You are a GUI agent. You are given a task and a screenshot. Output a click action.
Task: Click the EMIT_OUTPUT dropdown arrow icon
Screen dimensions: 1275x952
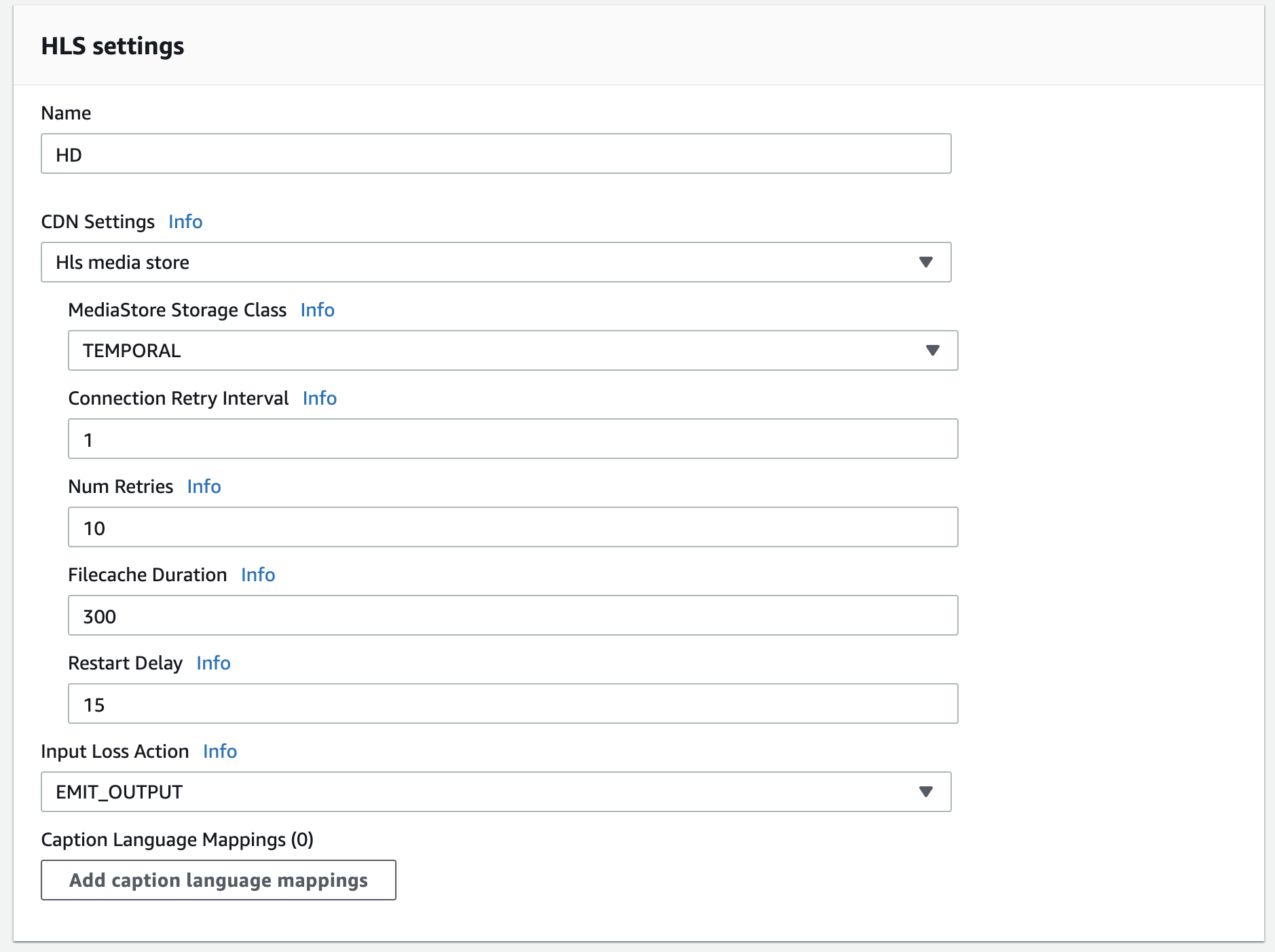click(x=925, y=792)
